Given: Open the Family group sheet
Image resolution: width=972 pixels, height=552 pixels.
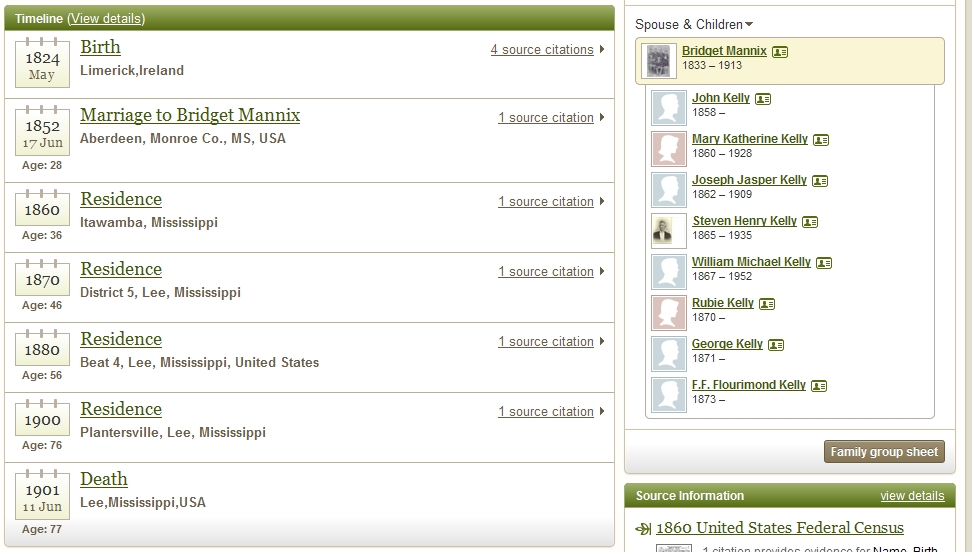Looking at the screenshot, I should (x=884, y=452).
